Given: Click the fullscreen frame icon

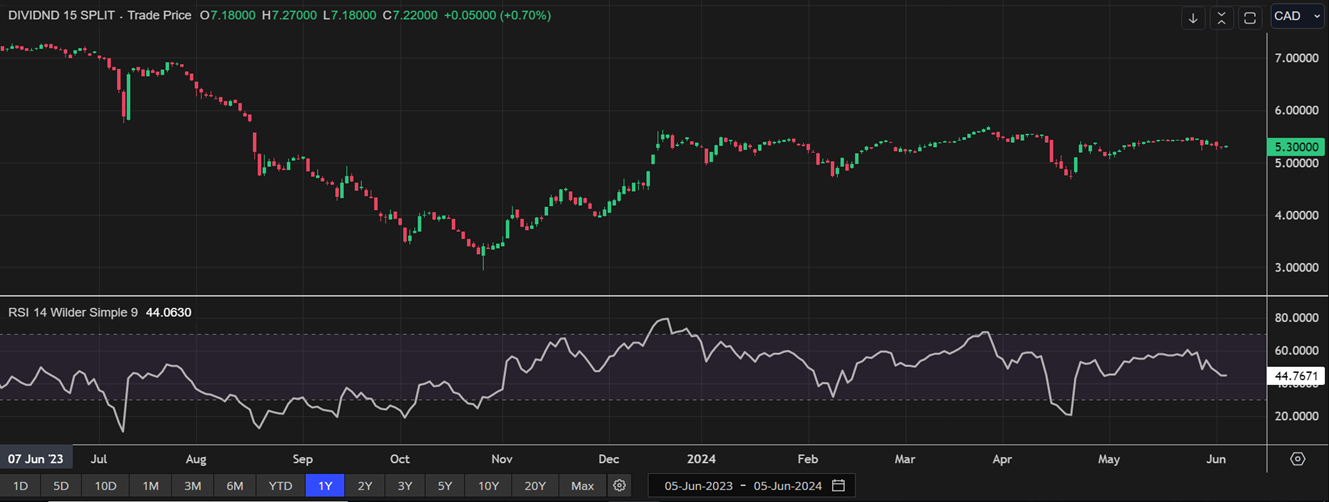Looking at the screenshot, I should click(1249, 17).
